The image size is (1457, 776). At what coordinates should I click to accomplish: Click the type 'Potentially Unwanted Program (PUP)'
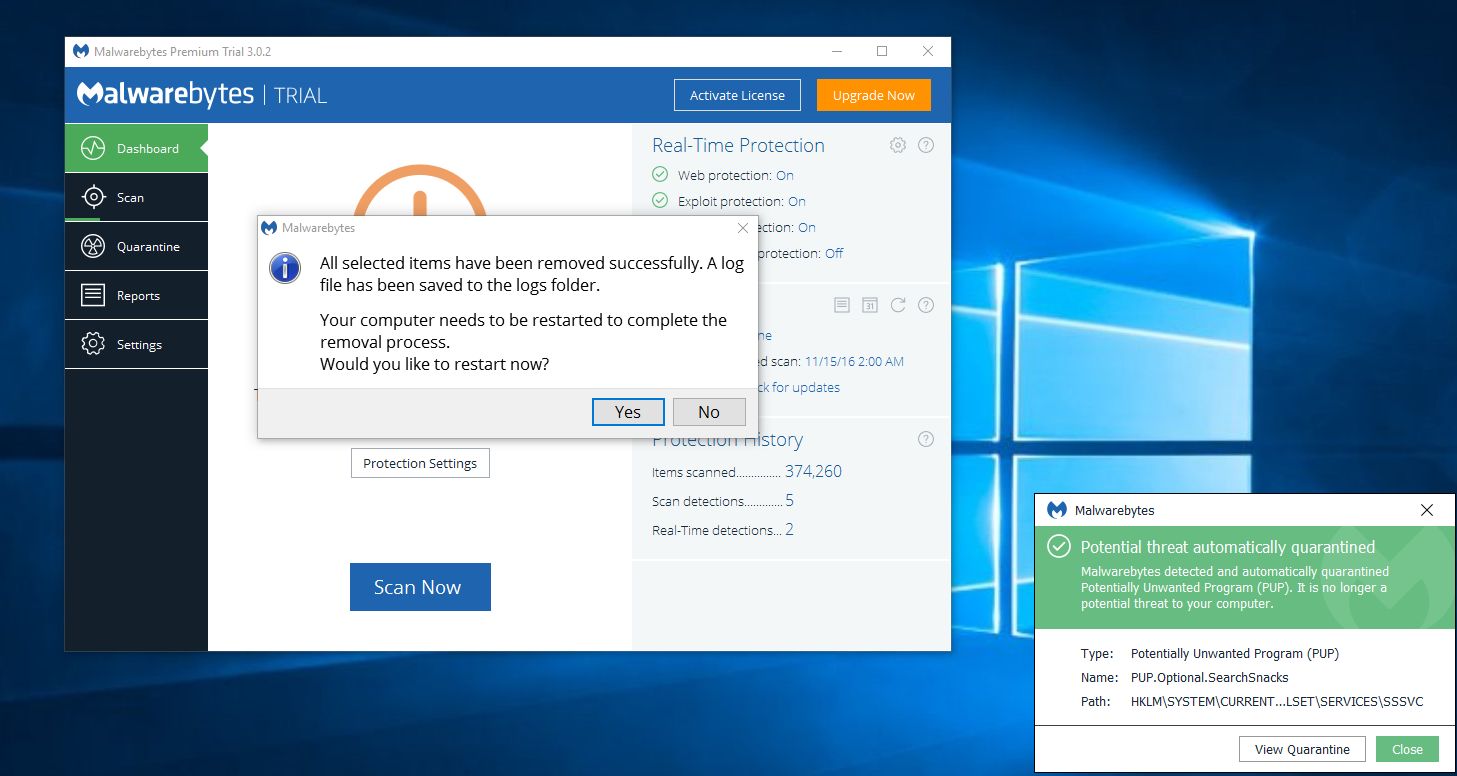pos(1234,653)
